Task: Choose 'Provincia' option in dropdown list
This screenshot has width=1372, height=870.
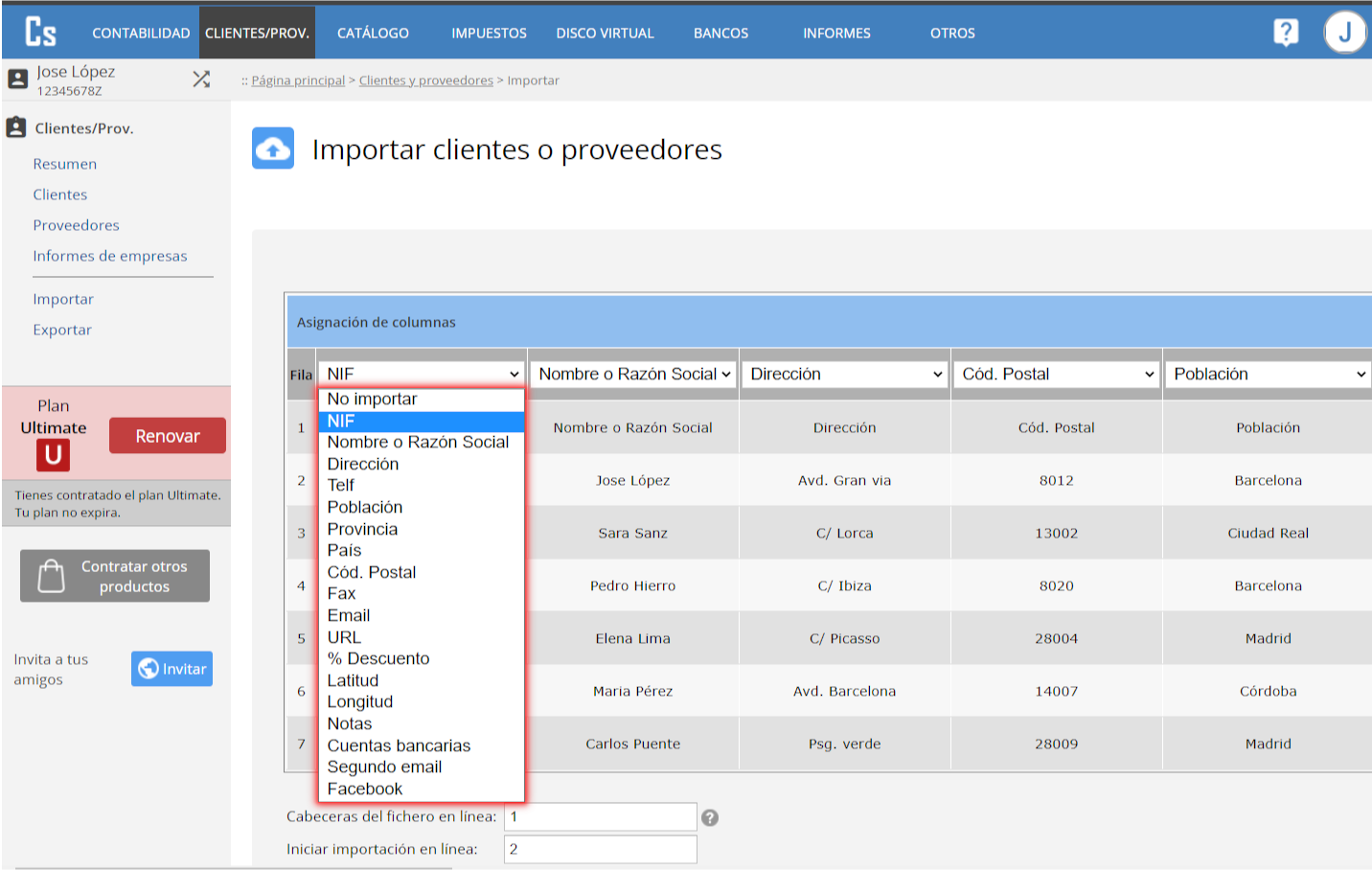Action: click(422, 529)
